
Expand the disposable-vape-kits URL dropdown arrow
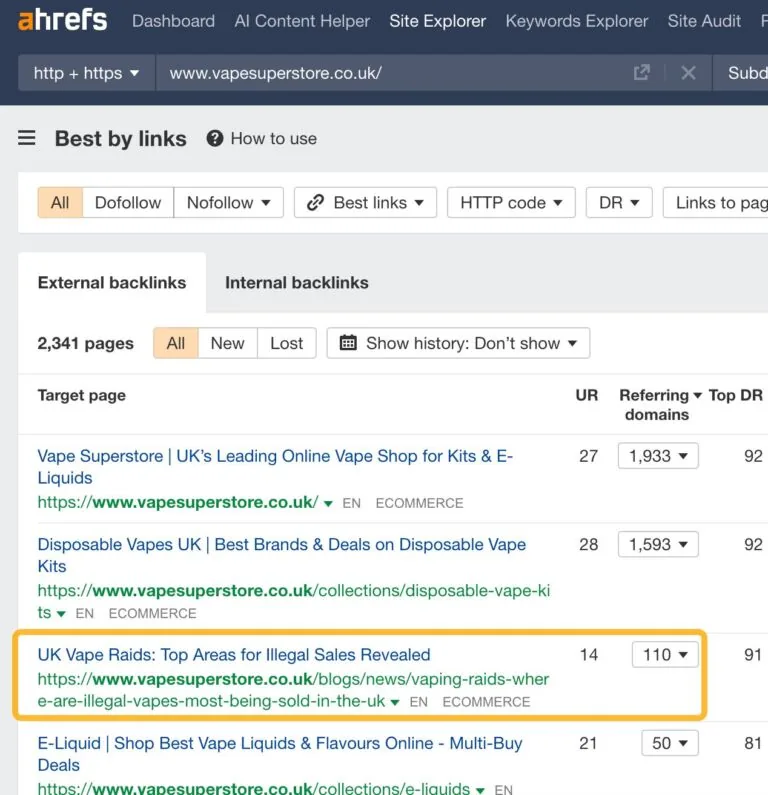[61, 613]
